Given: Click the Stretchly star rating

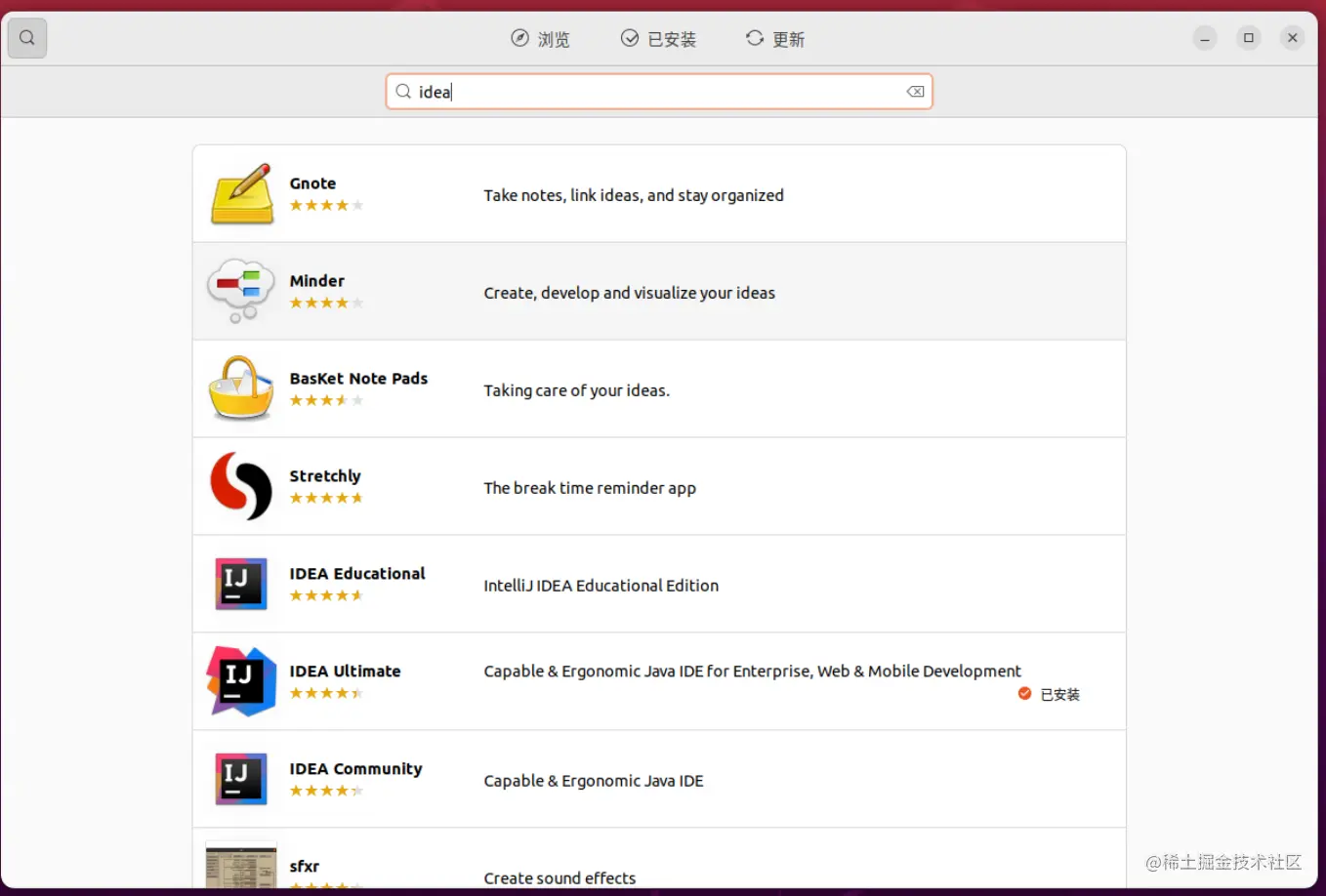Looking at the screenshot, I should pos(326,498).
